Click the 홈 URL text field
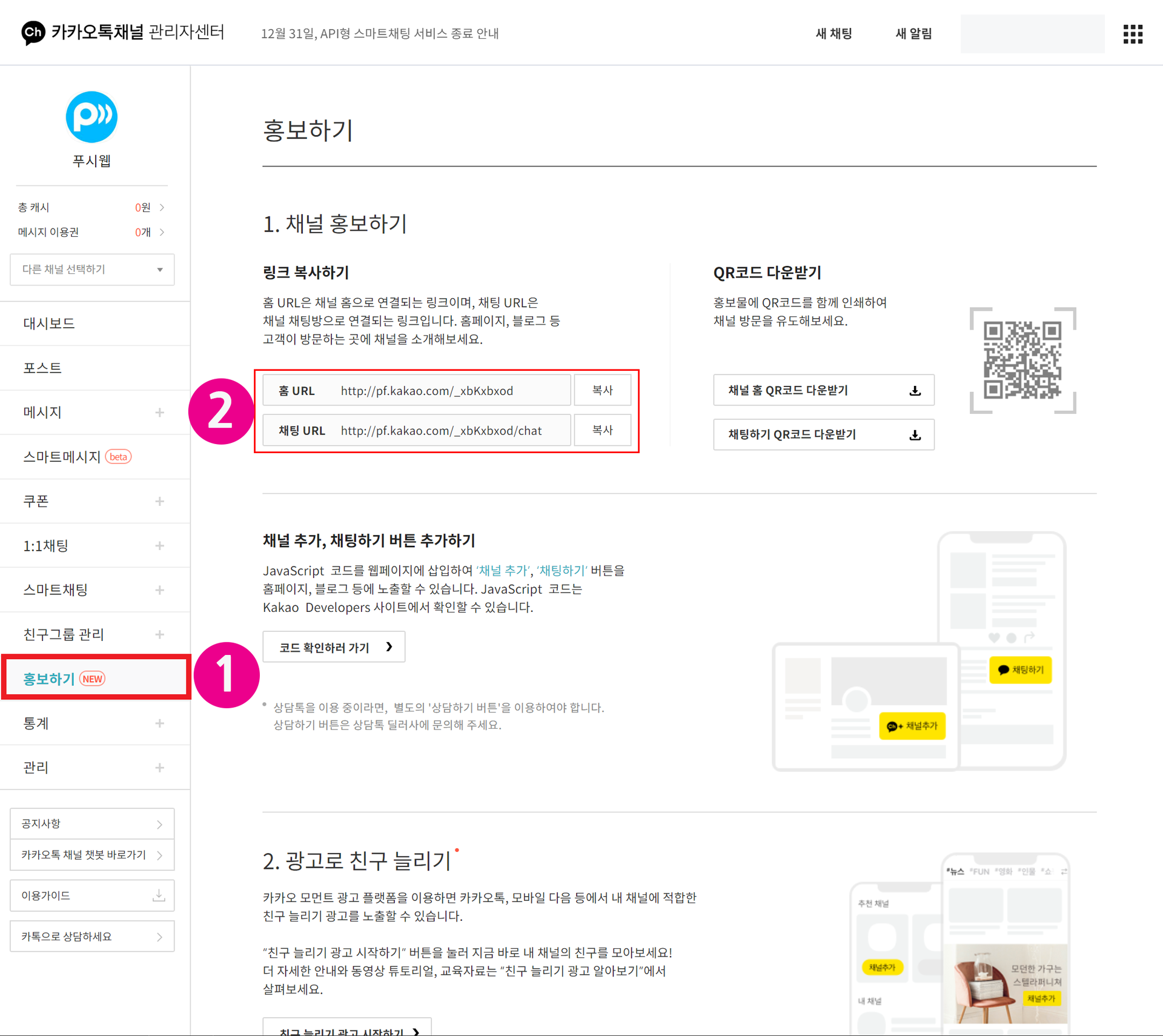This screenshot has width=1163, height=1036. click(417, 390)
